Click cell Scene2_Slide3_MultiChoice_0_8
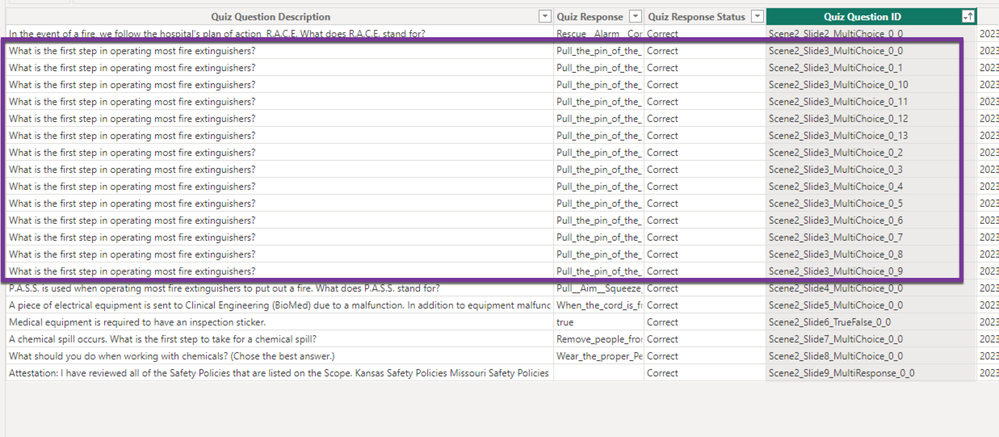 tap(871, 255)
